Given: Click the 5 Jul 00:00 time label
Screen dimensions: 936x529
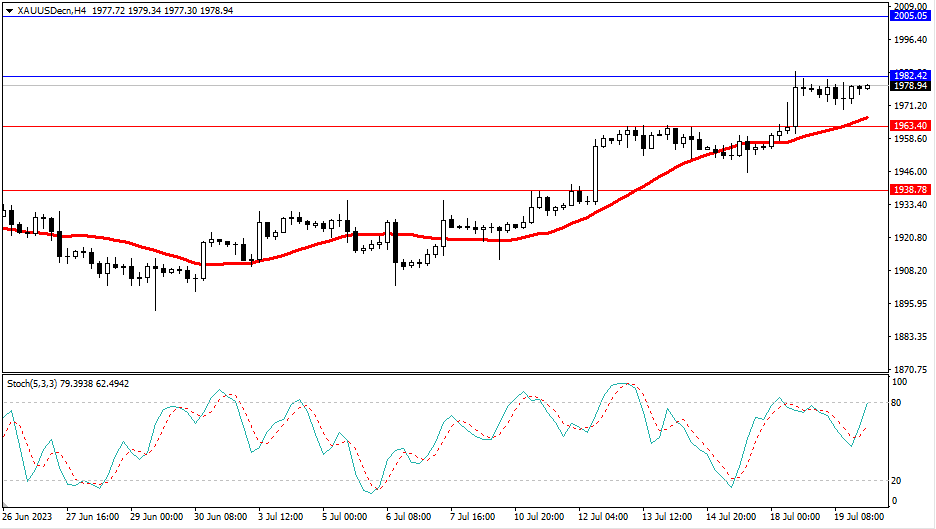Looking at the screenshot, I should (345, 518).
